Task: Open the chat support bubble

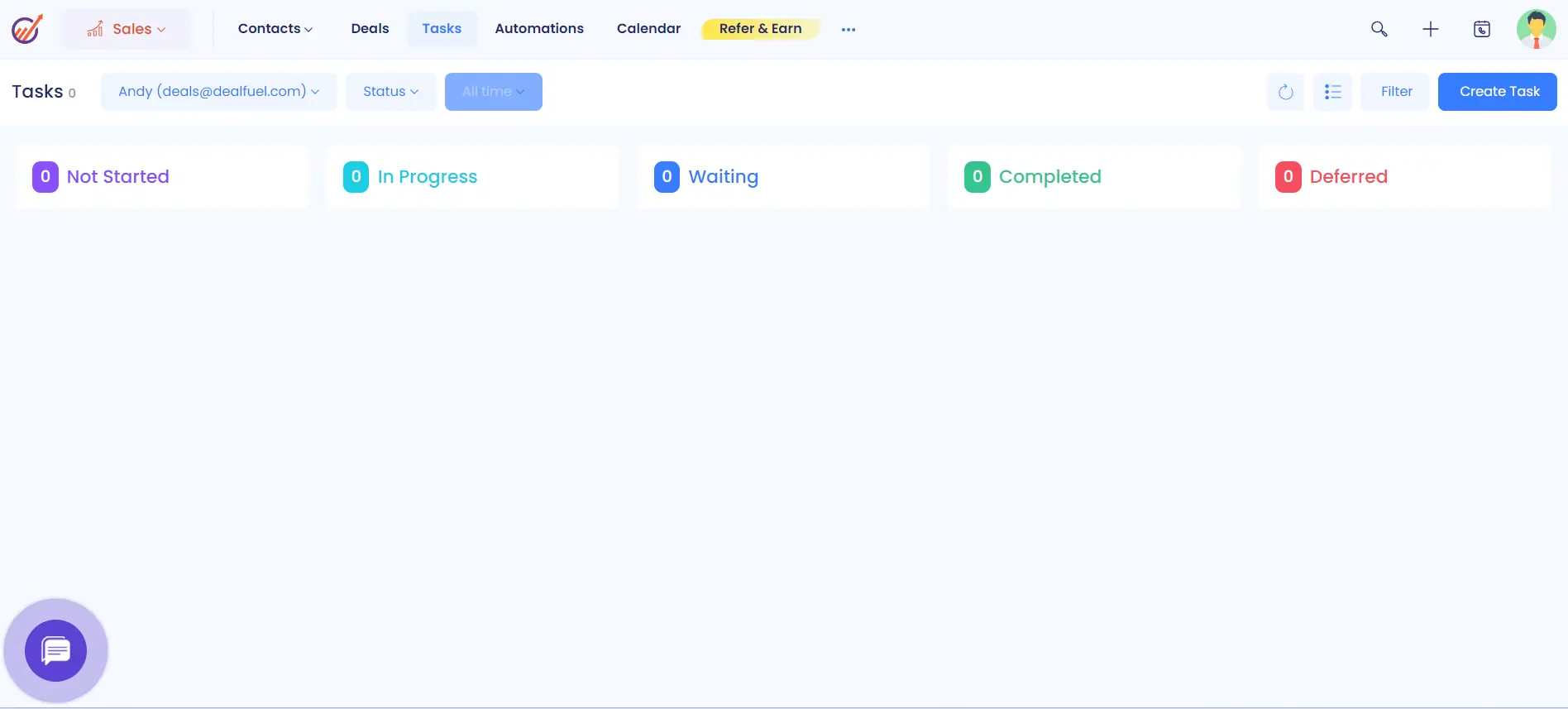Action: tap(55, 650)
